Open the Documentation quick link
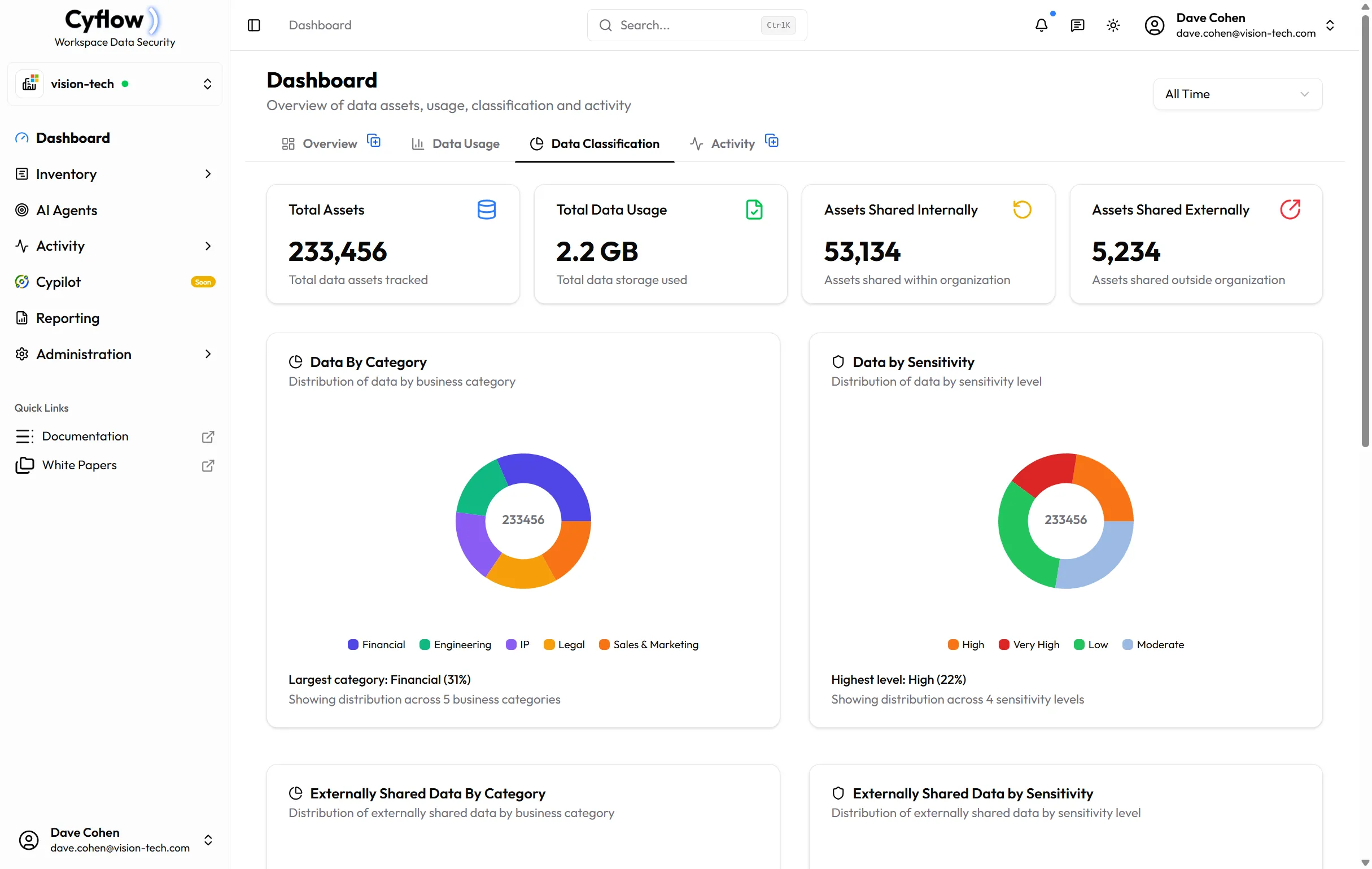Viewport: 1372px width, 869px height. click(86, 436)
